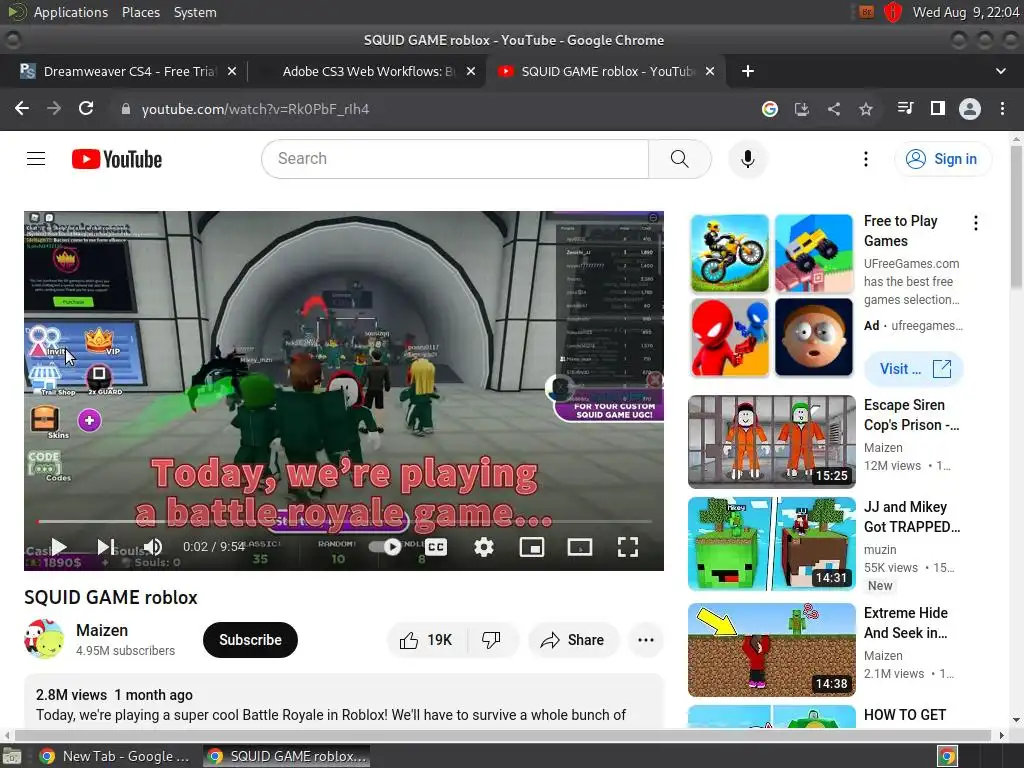
Task: Enable miniplayer mode
Action: point(532,547)
